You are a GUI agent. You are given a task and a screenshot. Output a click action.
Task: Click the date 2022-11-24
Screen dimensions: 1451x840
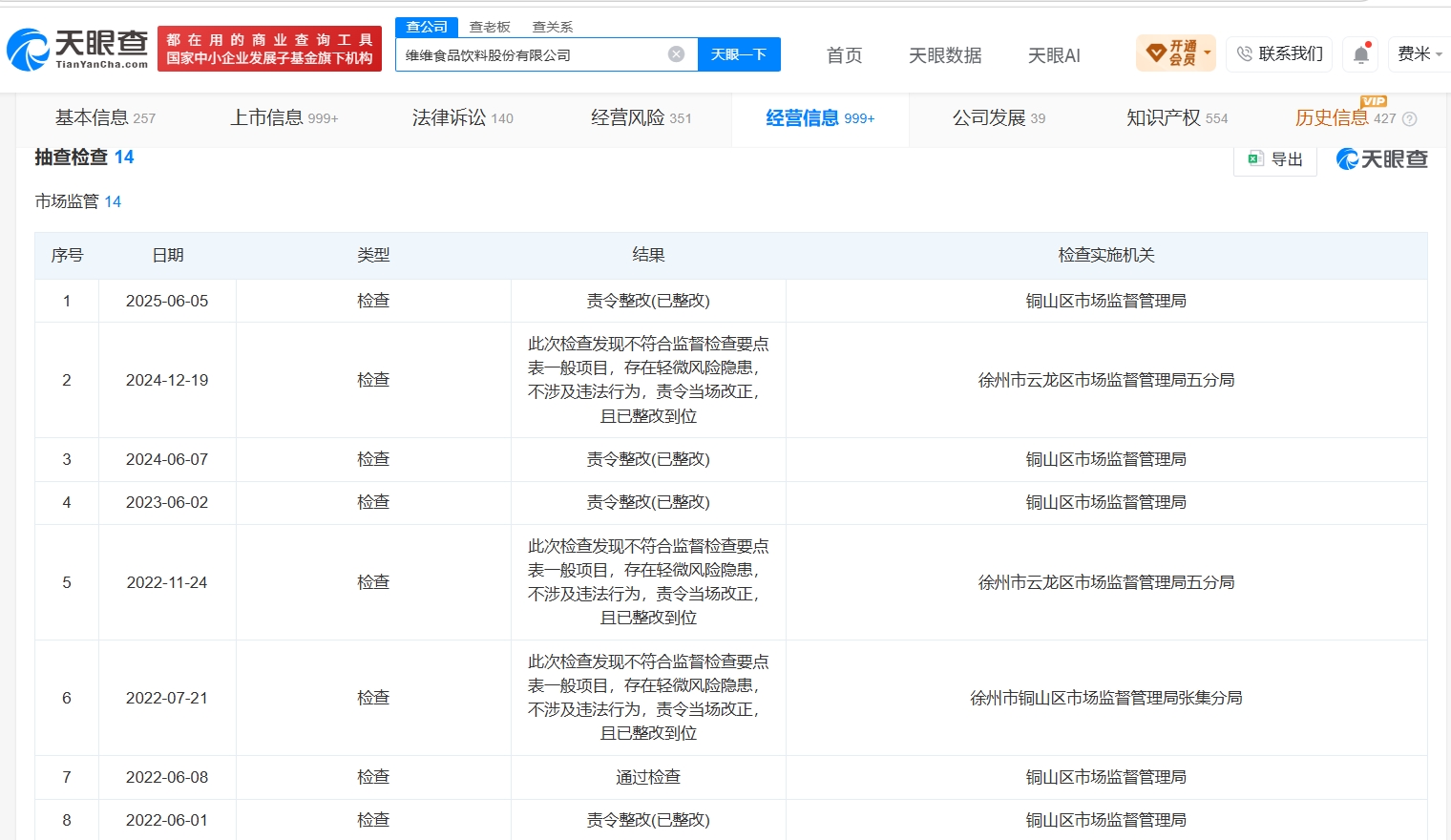[167, 582]
